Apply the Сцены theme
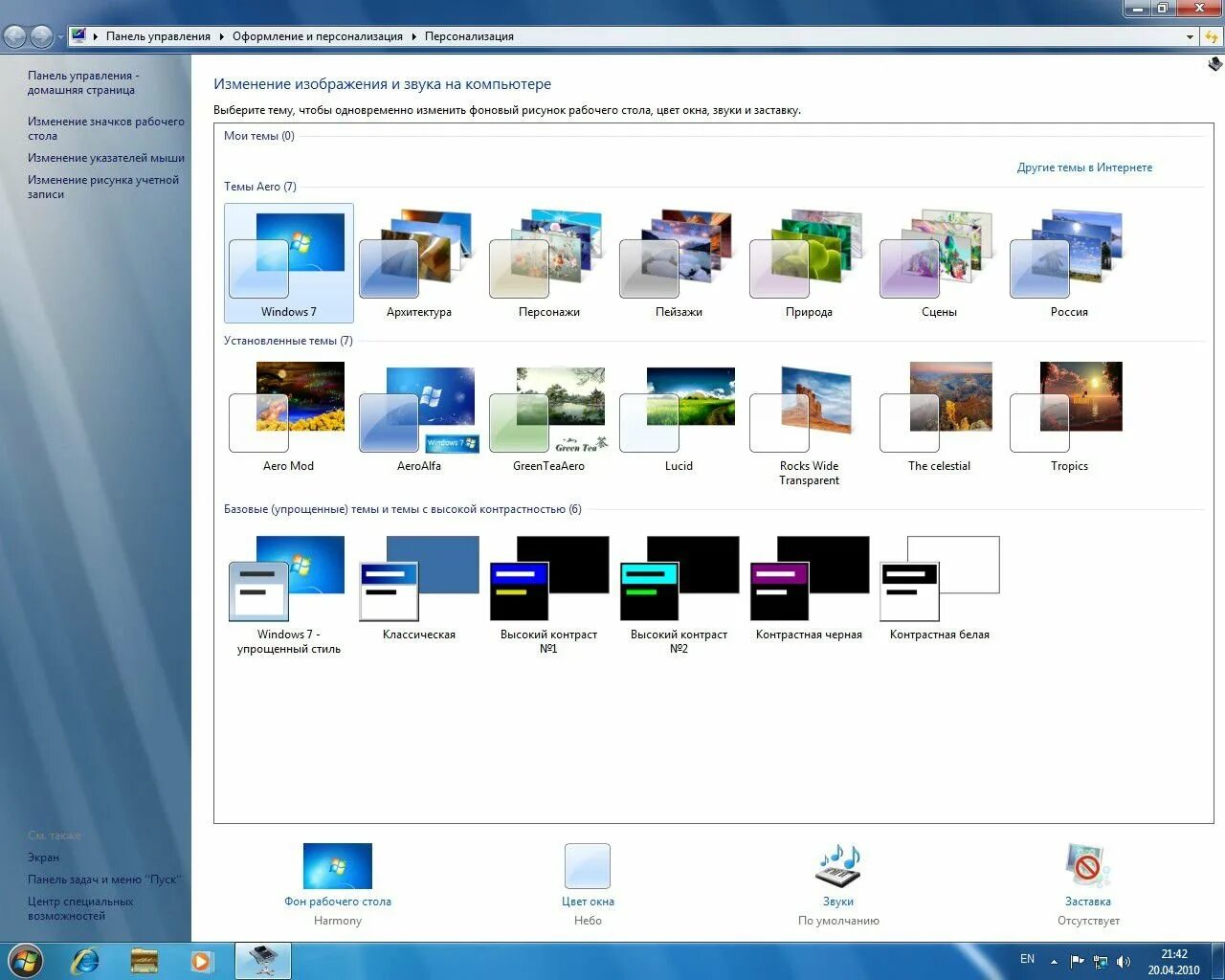The height and width of the screenshot is (980, 1225). 939,263
